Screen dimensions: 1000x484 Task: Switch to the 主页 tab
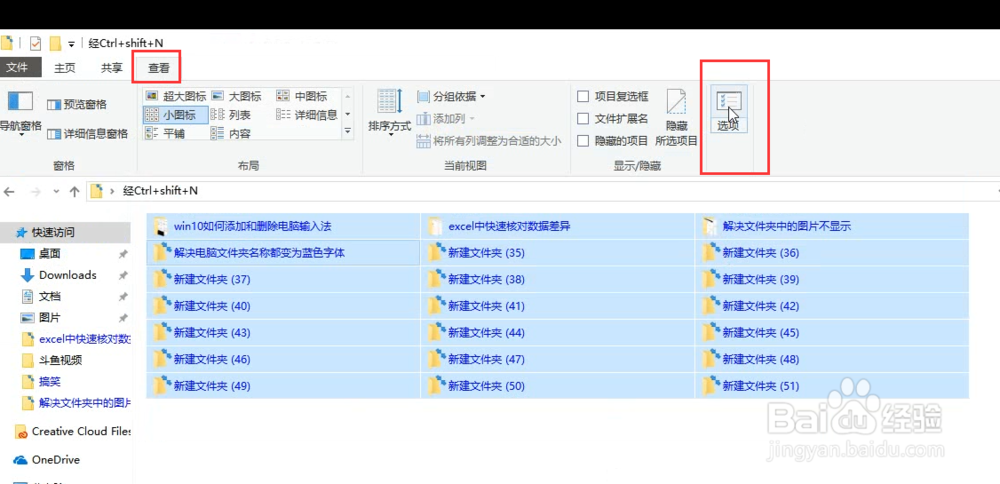click(64, 68)
